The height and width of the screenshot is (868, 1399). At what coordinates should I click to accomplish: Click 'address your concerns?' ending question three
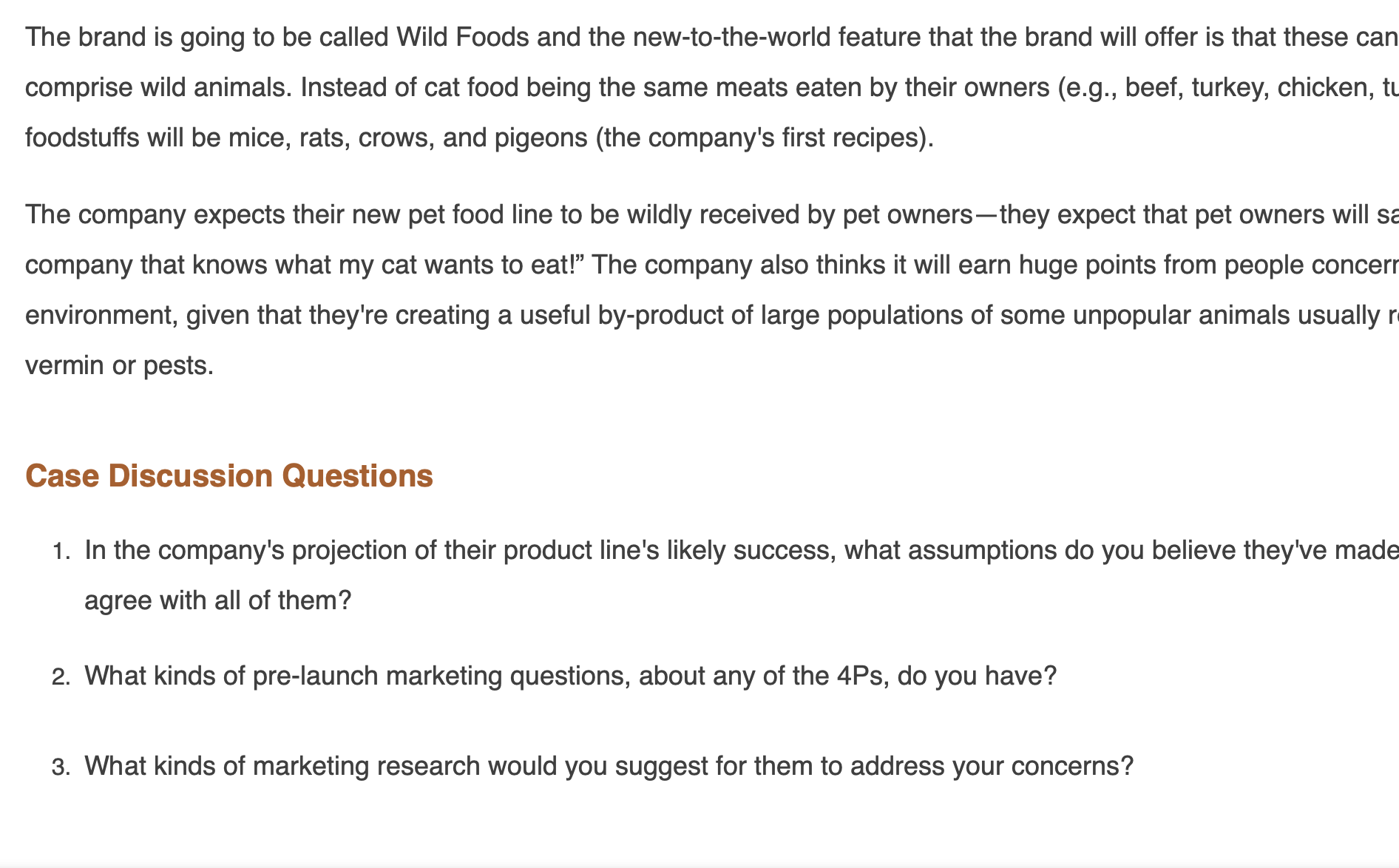(x=992, y=766)
